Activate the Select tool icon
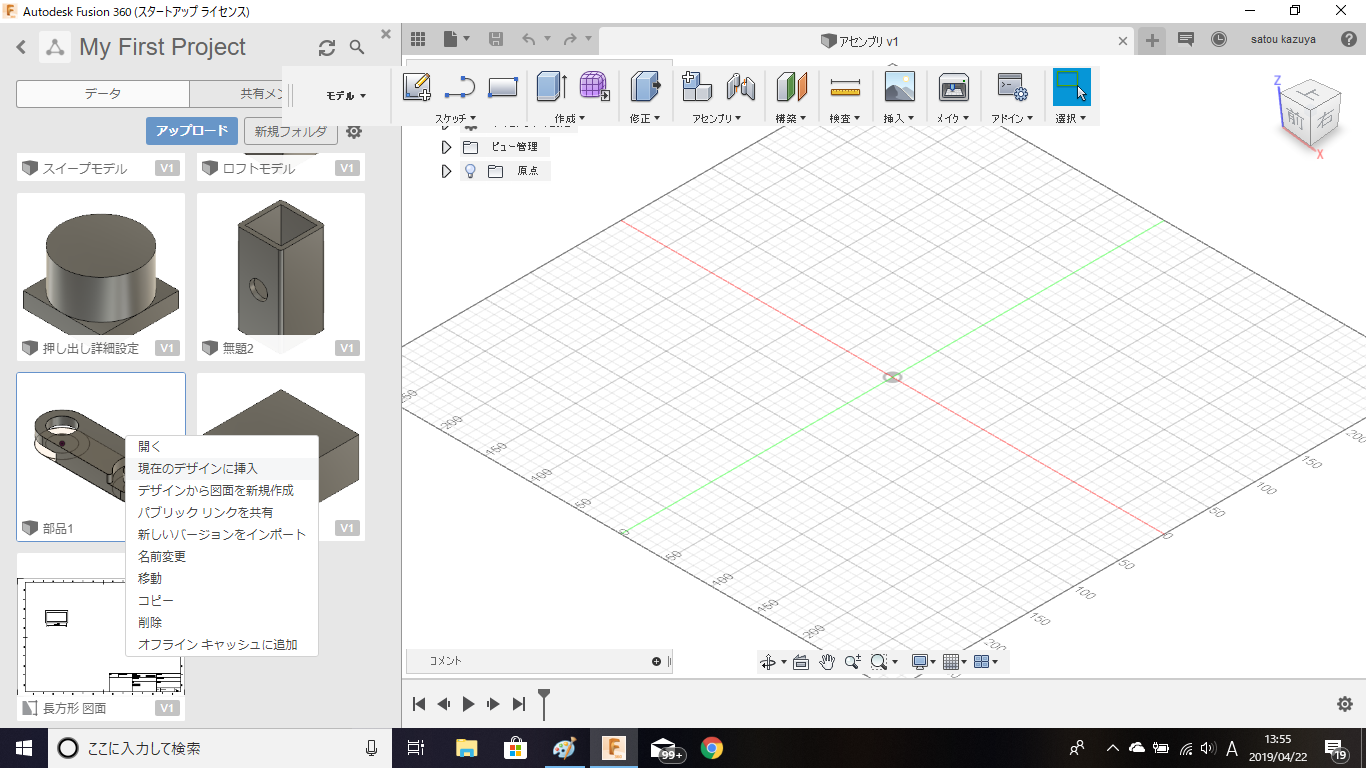The height and width of the screenshot is (768, 1366). point(1072,87)
